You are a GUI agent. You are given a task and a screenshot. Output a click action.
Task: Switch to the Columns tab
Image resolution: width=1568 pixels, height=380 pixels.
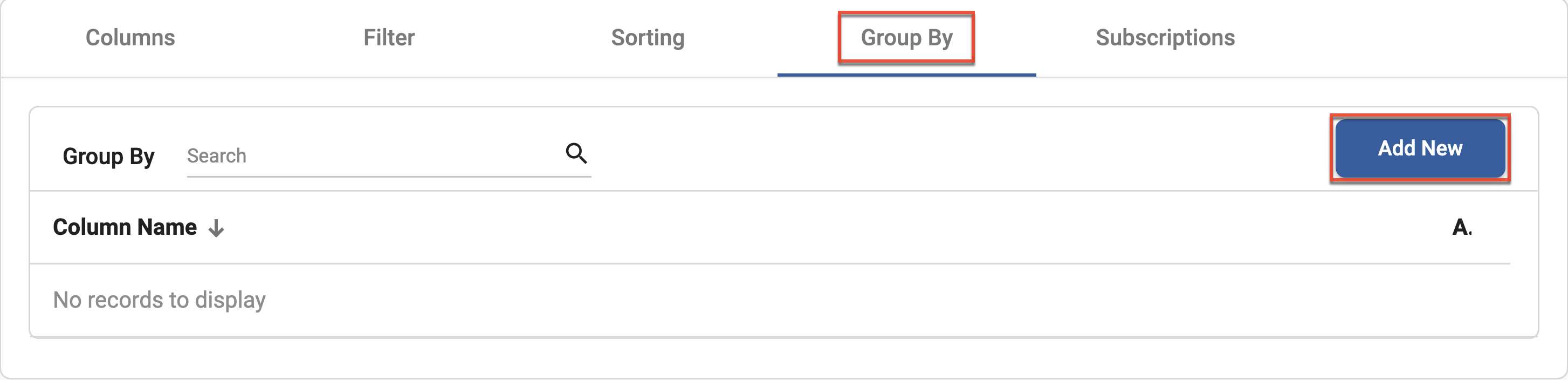coord(129,38)
